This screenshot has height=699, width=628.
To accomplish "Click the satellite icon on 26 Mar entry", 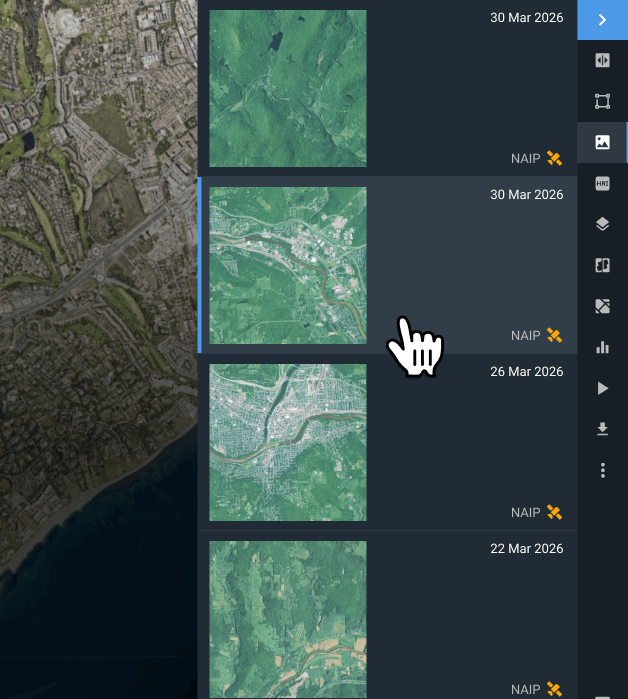I will point(554,513).
